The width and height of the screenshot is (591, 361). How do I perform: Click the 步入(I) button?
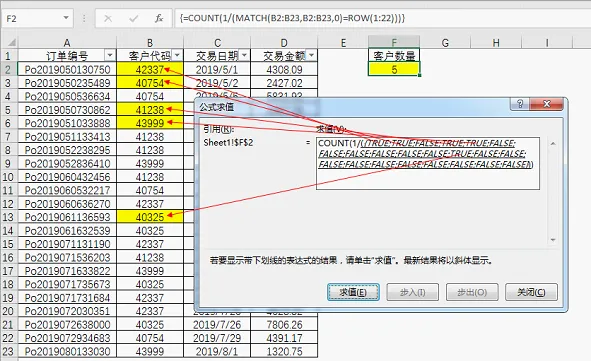click(412, 292)
